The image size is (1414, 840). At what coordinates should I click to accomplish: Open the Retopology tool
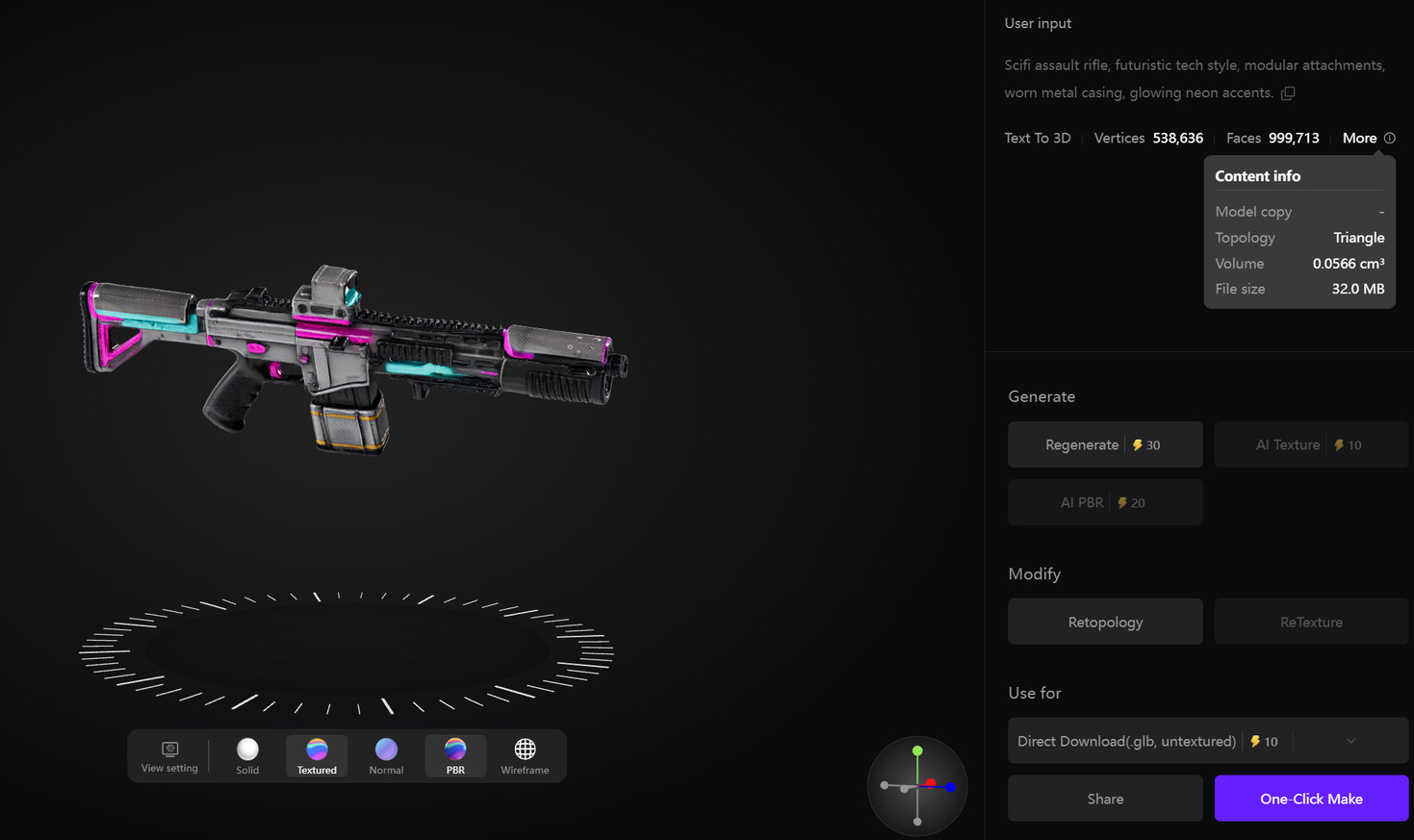(x=1104, y=621)
